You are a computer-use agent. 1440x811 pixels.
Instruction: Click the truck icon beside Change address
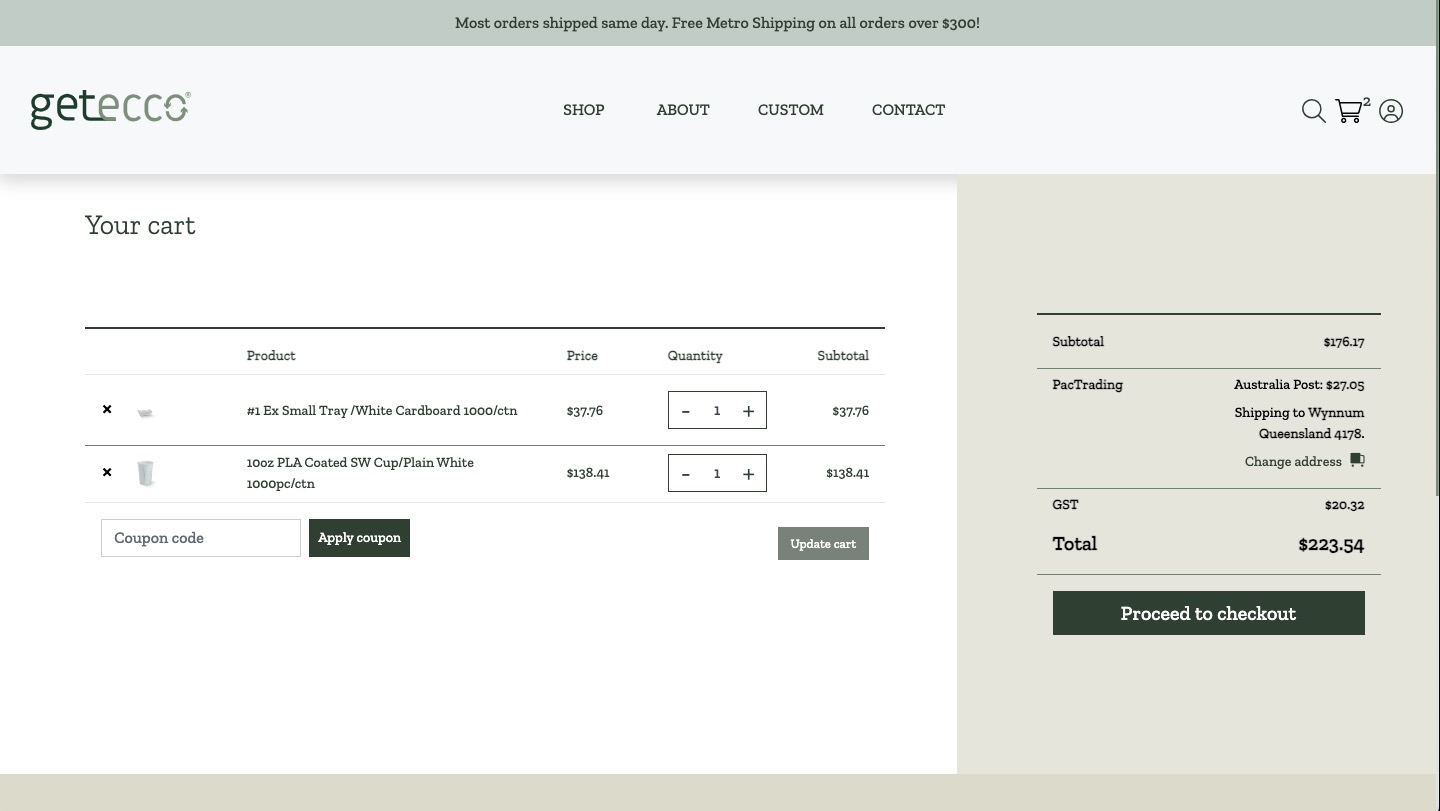(1357, 460)
